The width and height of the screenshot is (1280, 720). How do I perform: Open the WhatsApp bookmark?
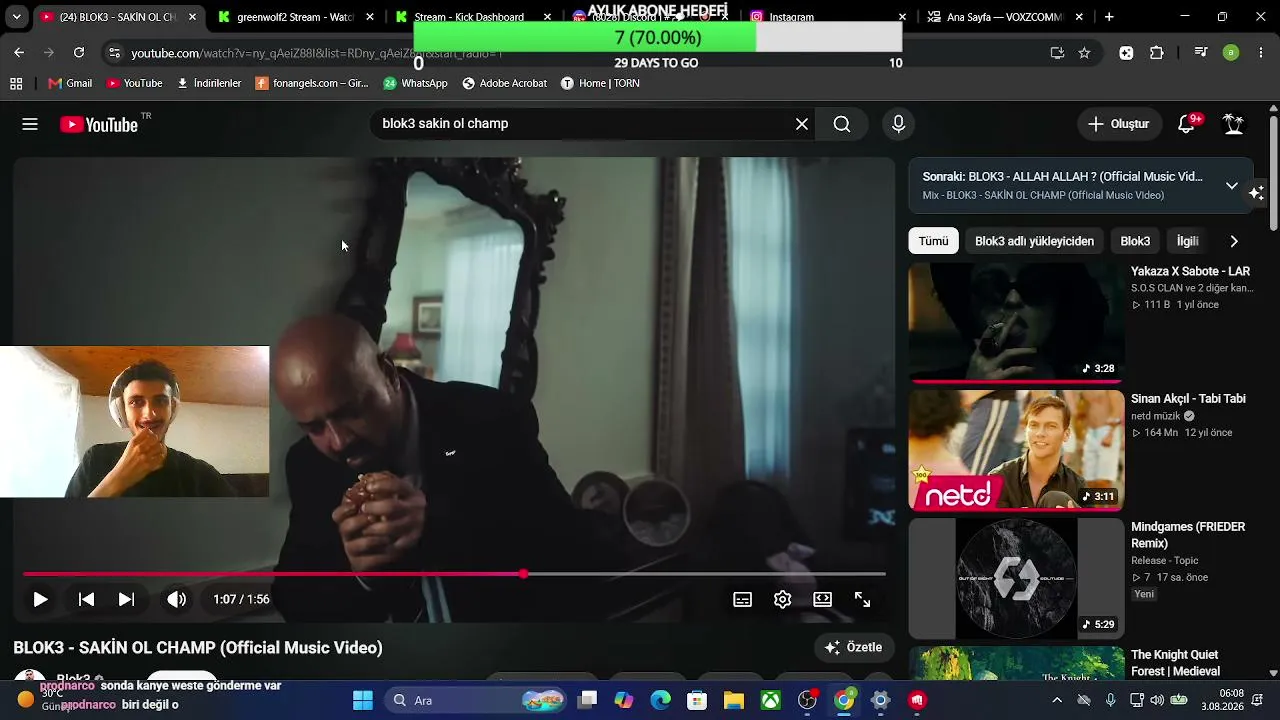pyautogui.click(x=416, y=84)
